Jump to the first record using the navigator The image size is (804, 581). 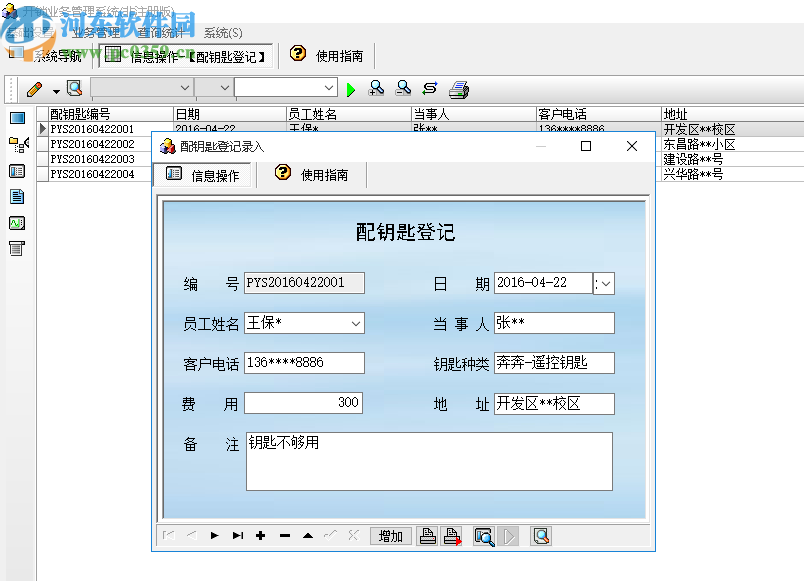coord(168,535)
